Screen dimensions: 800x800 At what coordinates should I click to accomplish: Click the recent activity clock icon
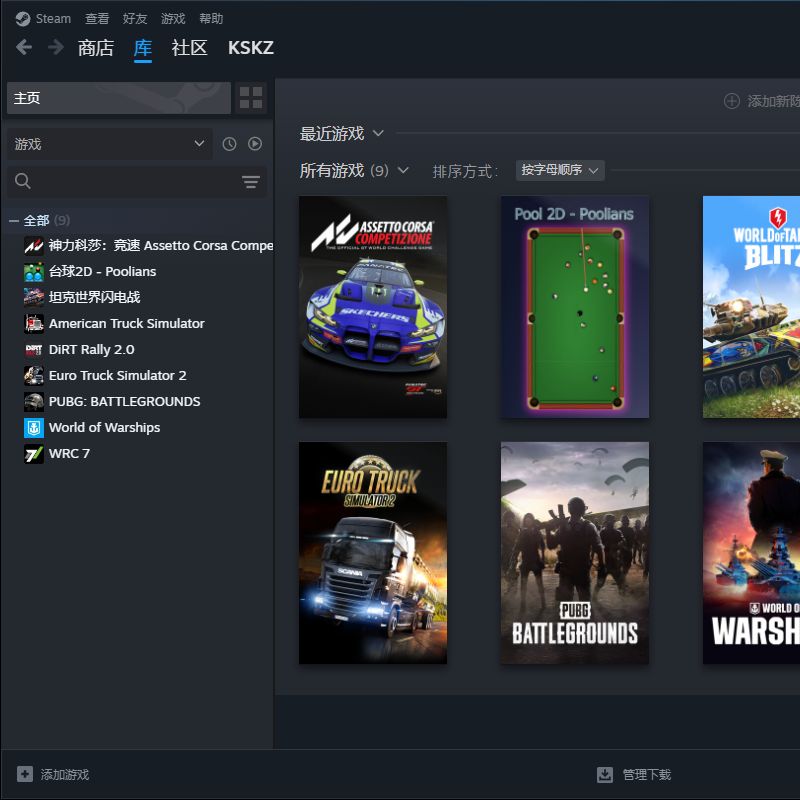tap(229, 144)
